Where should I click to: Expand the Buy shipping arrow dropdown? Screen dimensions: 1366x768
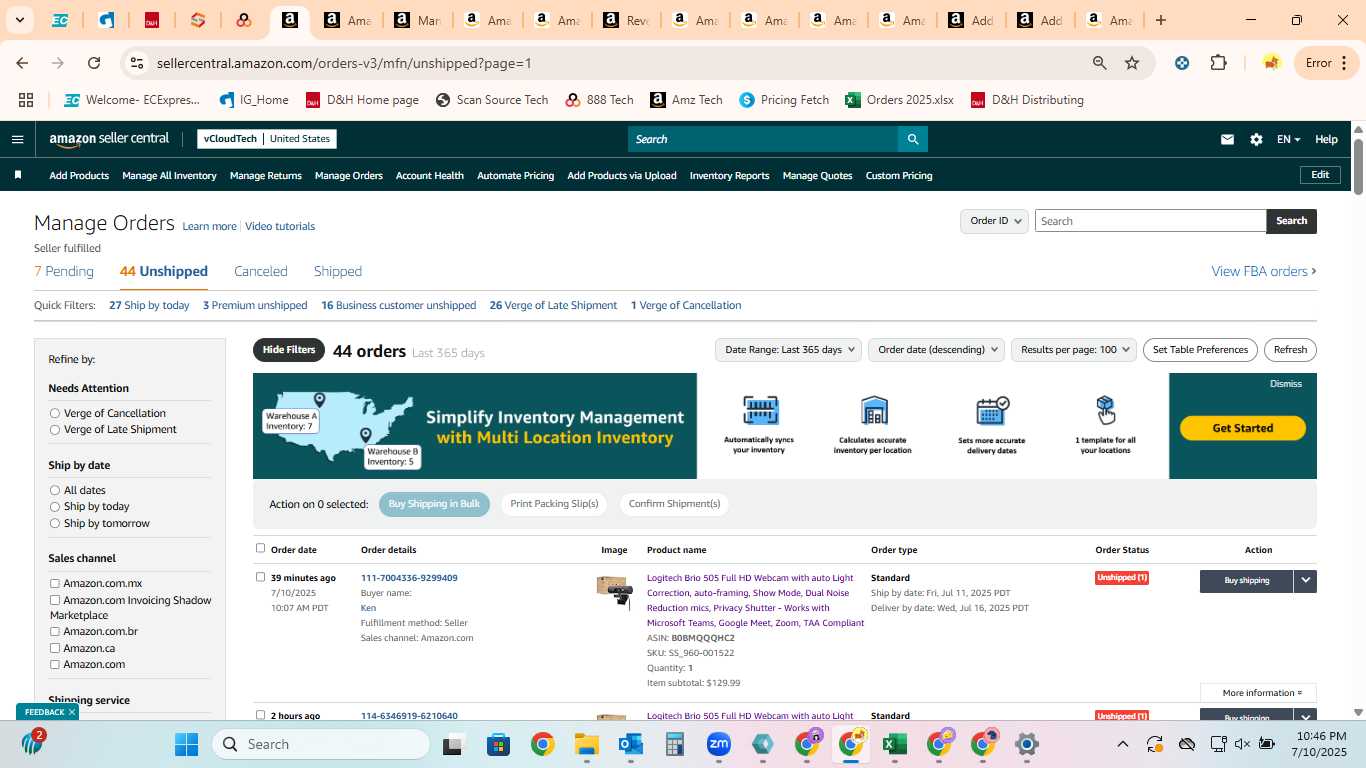tap(1305, 581)
